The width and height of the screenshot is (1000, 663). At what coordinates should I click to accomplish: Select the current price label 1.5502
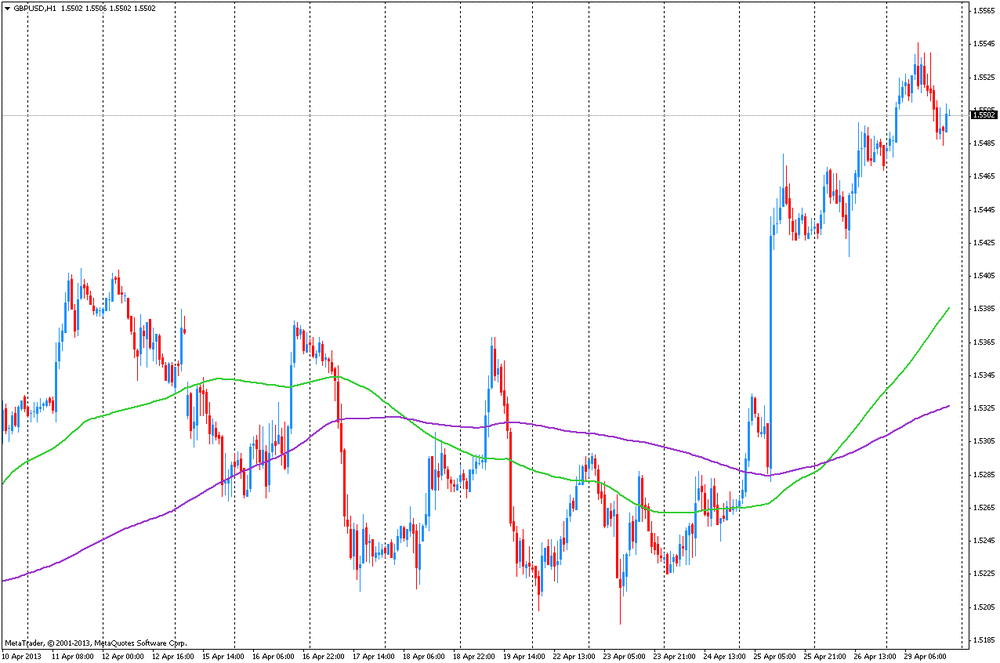click(x=983, y=115)
